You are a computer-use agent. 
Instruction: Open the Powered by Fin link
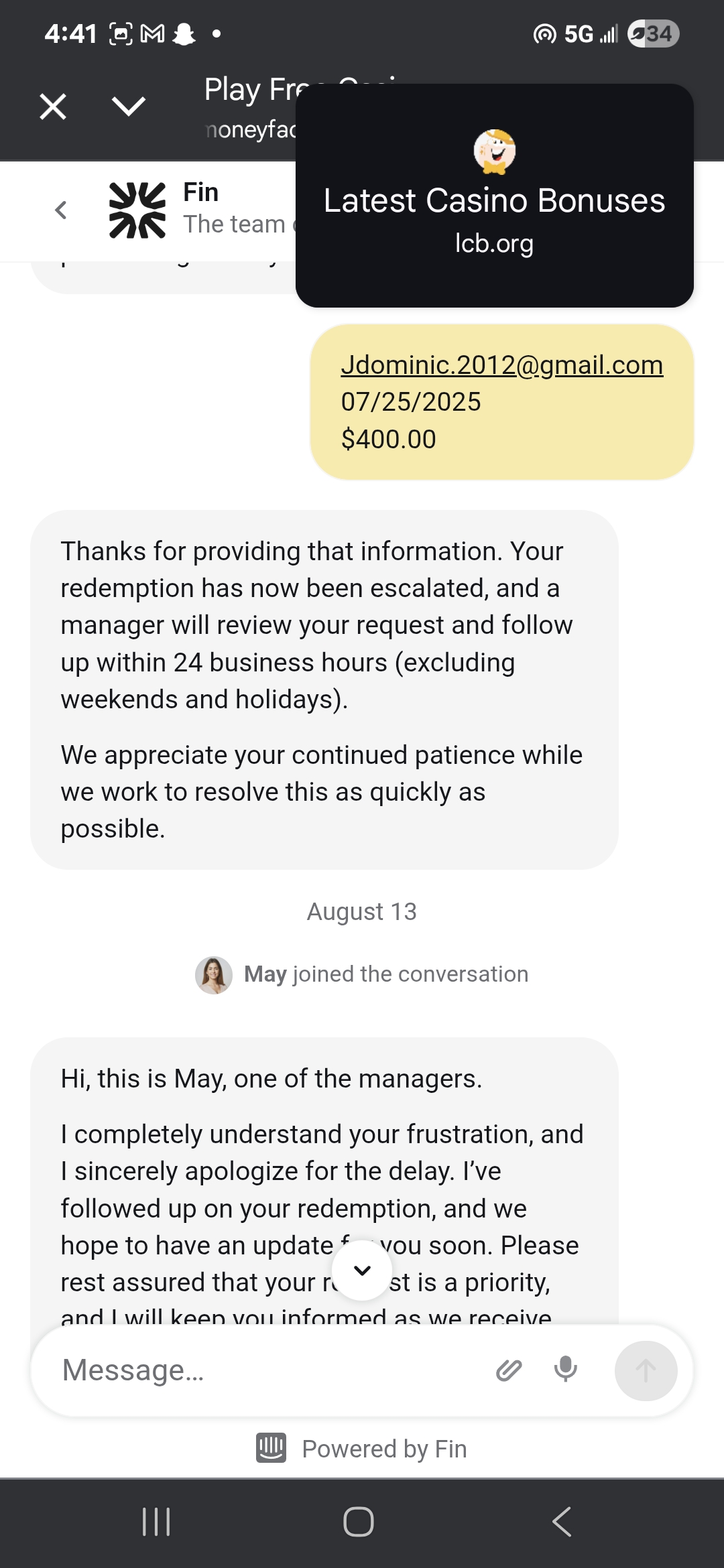pos(384,1449)
